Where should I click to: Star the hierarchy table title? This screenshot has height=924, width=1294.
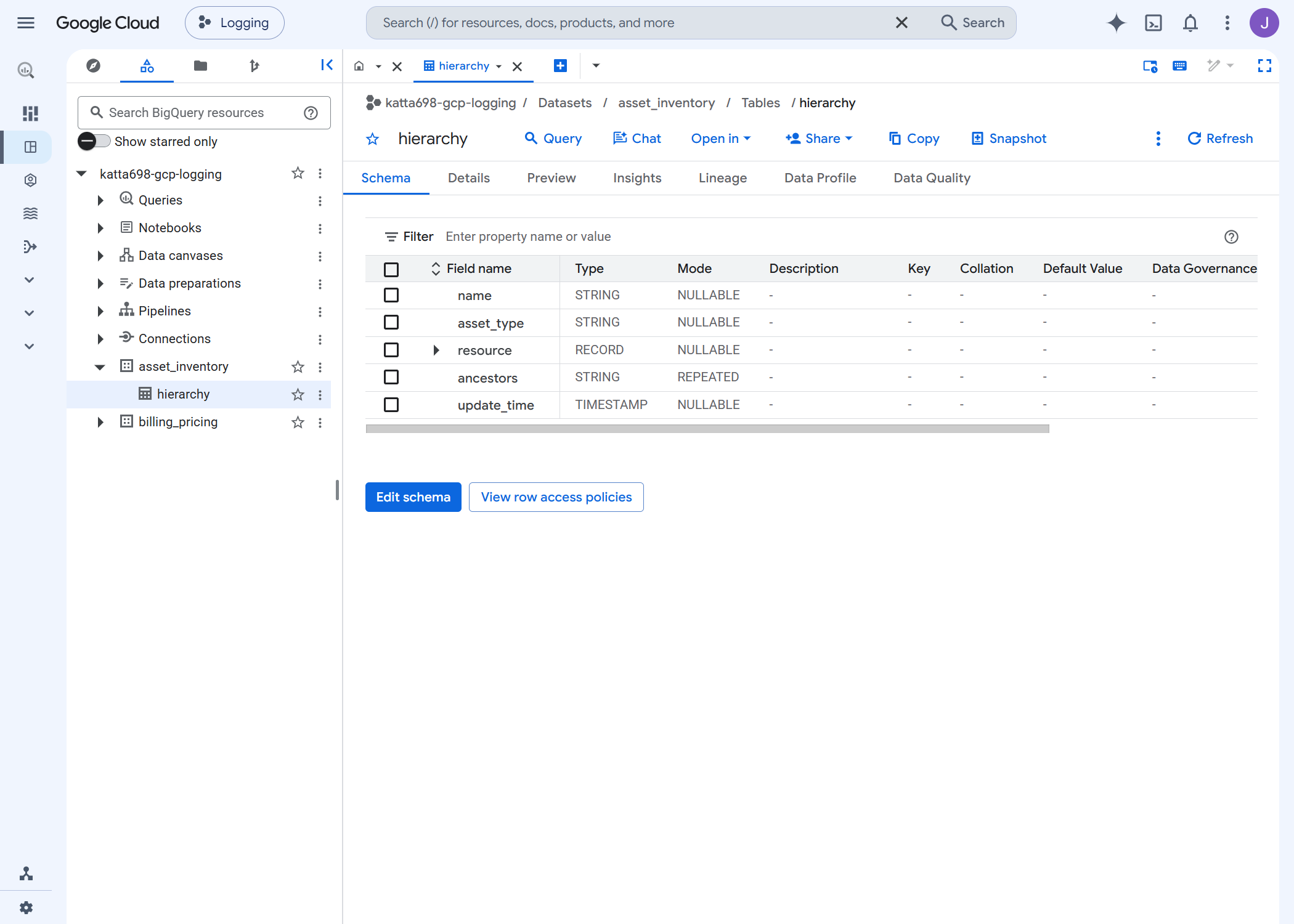tap(372, 139)
